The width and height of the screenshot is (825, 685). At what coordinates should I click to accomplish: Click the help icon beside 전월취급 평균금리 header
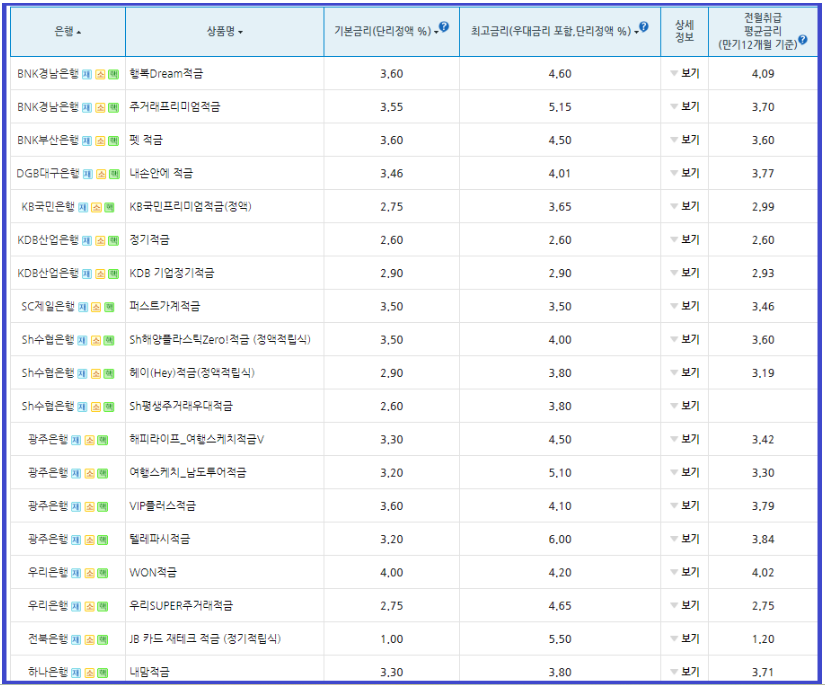[x=802, y=39]
